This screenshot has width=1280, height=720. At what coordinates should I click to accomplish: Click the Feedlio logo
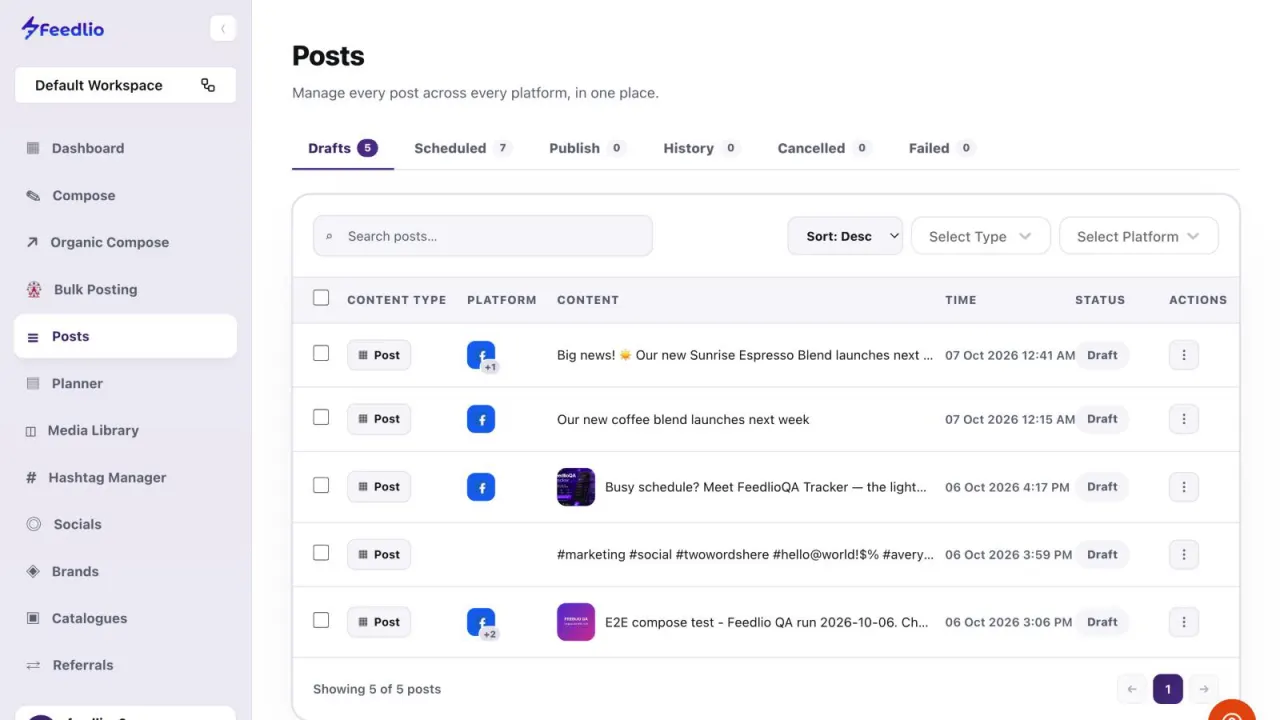tap(63, 28)
